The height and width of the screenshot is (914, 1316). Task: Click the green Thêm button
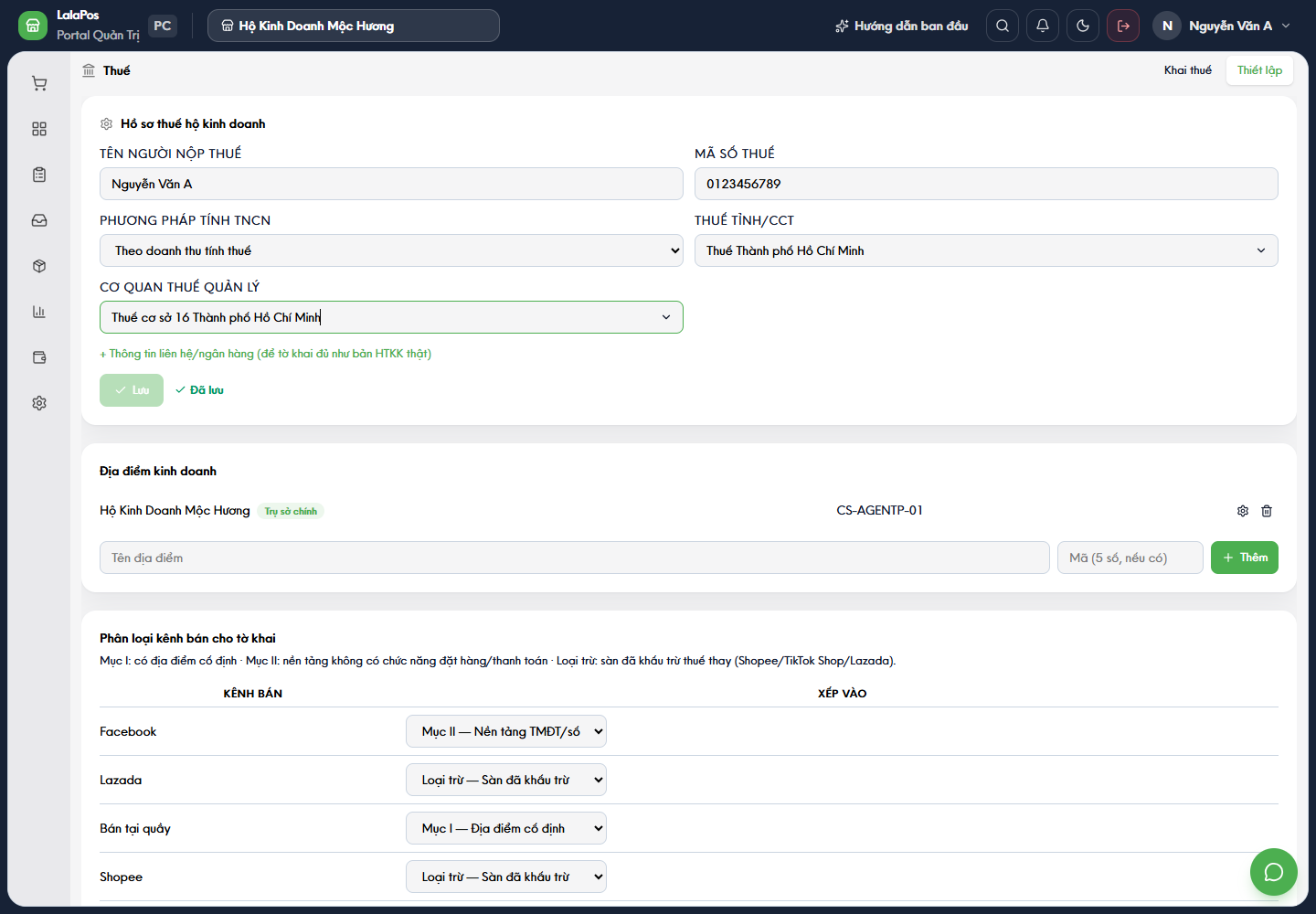coord(1245,558)
